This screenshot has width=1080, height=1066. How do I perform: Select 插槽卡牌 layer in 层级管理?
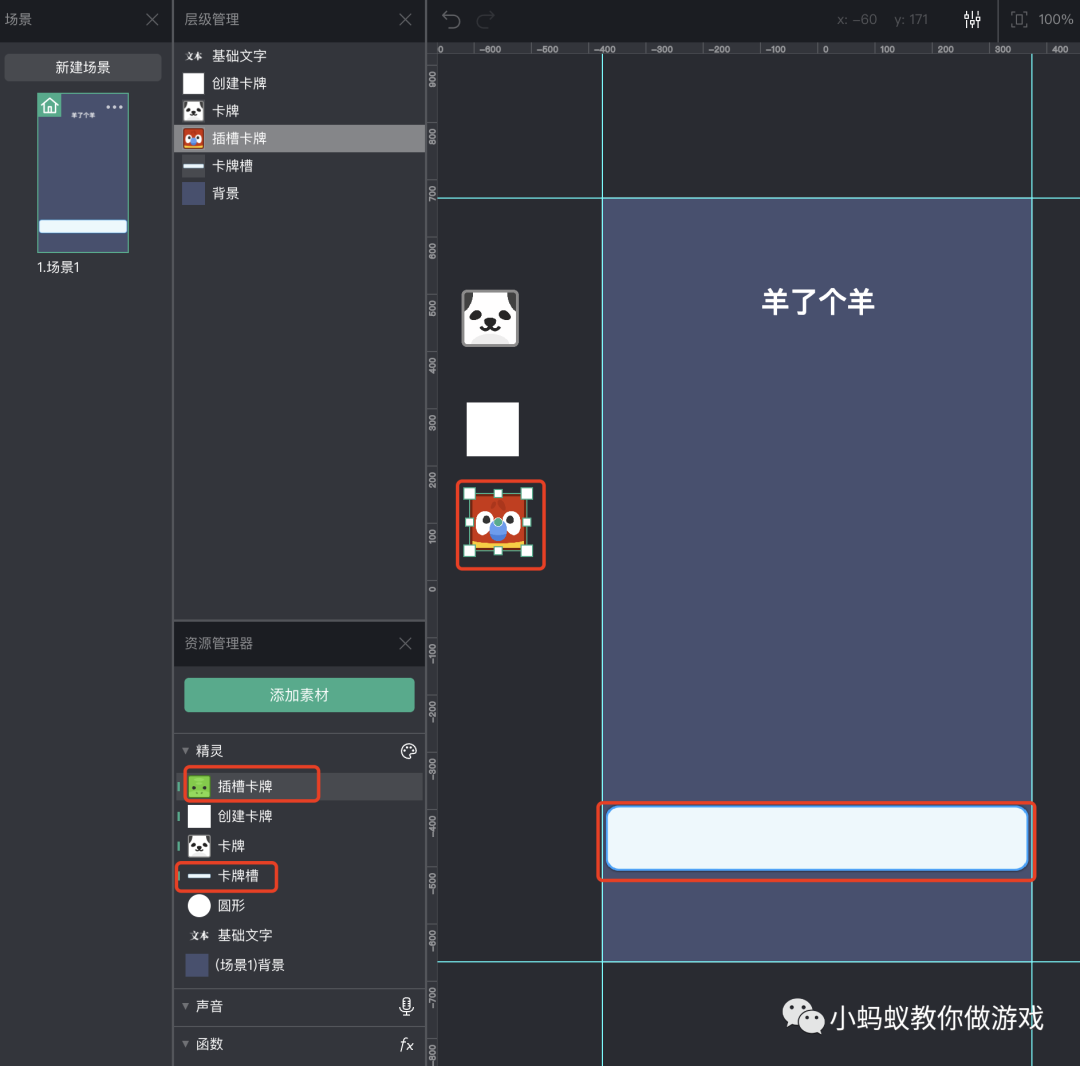(299, 138)
